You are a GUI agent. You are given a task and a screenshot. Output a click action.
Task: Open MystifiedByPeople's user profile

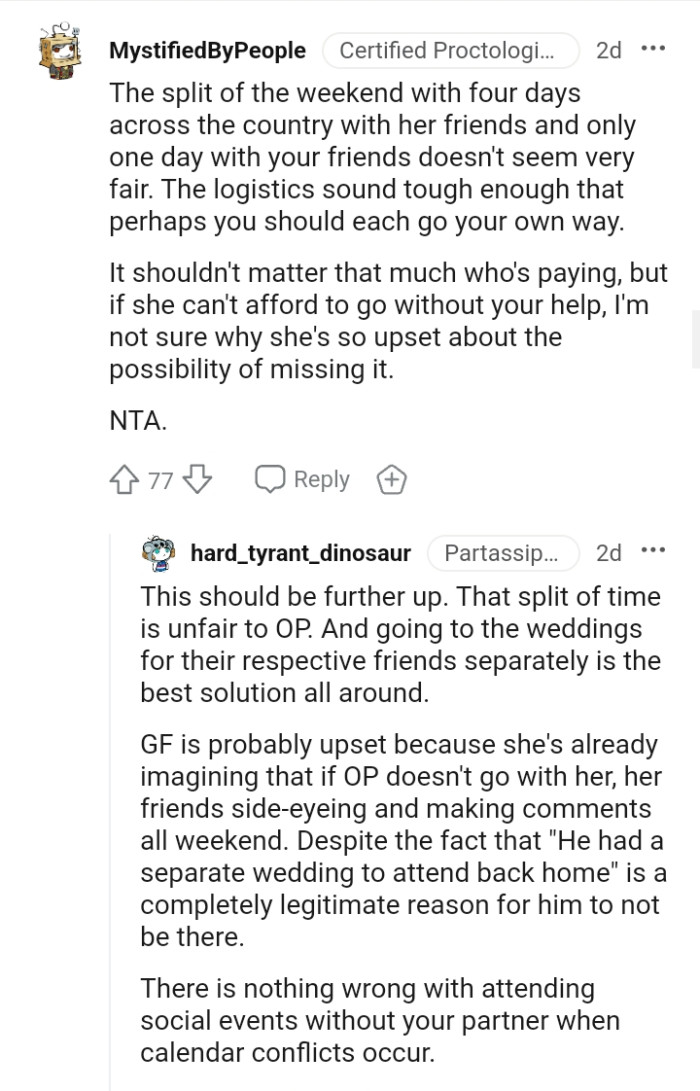pyautogui.click(x=207, y=50)
